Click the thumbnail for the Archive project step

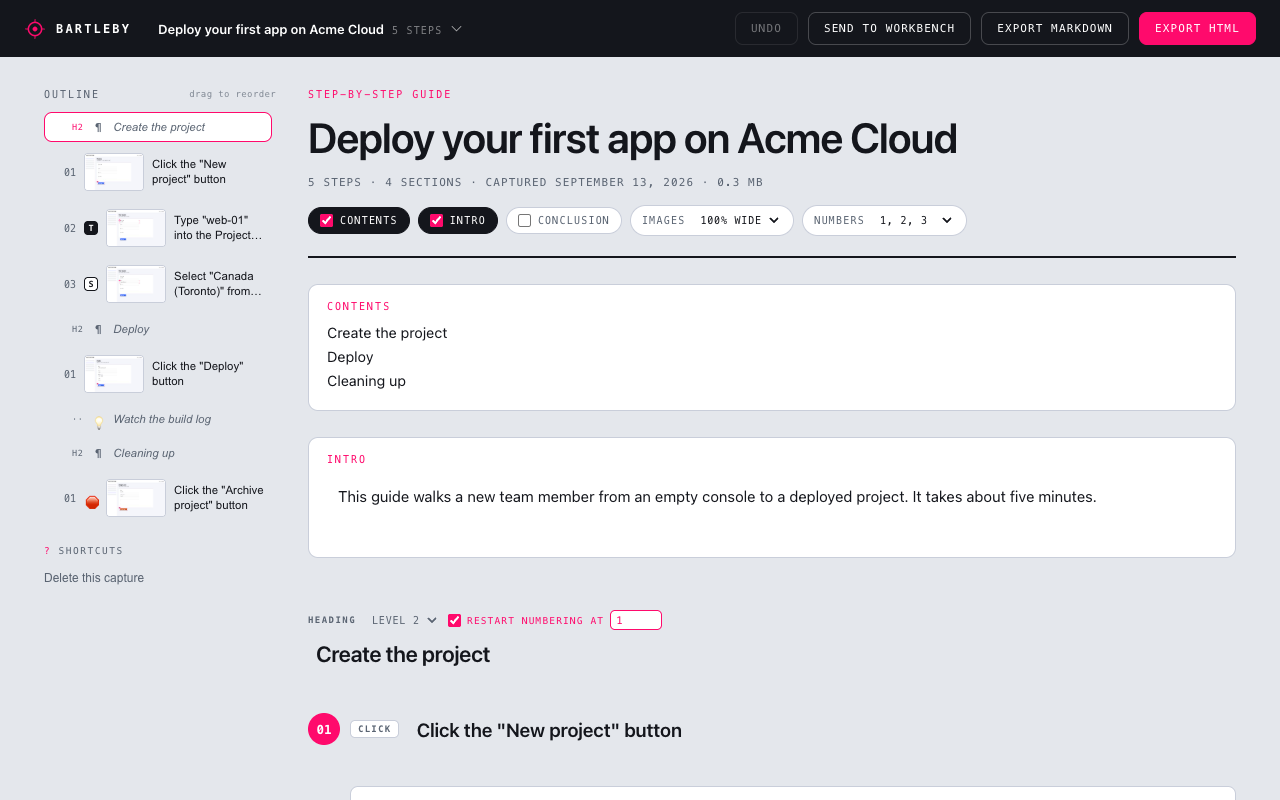136,498
